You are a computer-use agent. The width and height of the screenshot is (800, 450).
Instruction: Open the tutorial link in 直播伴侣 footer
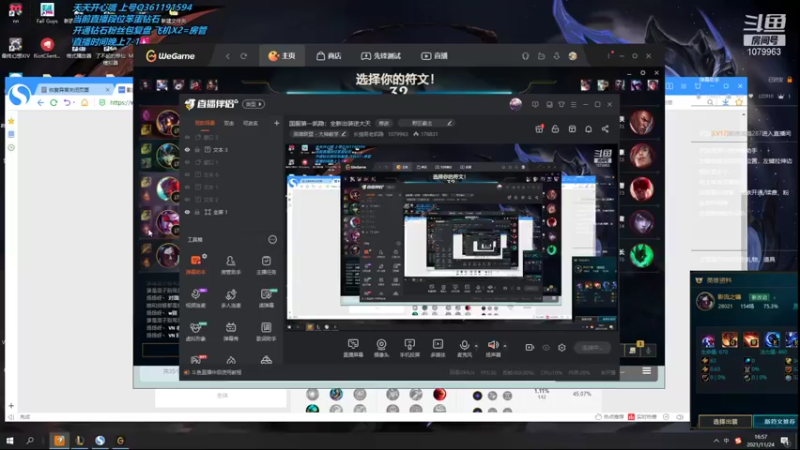(x=216, y=372)
